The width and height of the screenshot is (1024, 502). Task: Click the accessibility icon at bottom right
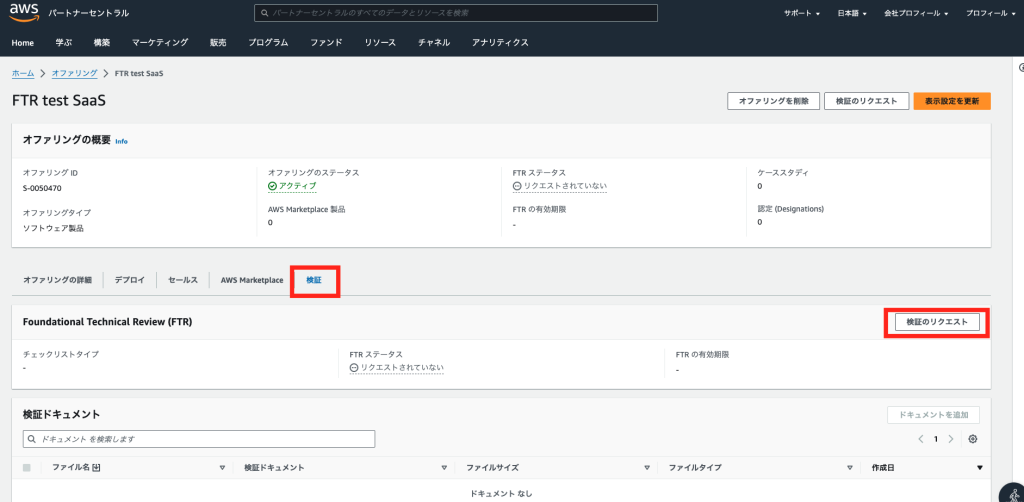click(x=1013, y=493)
